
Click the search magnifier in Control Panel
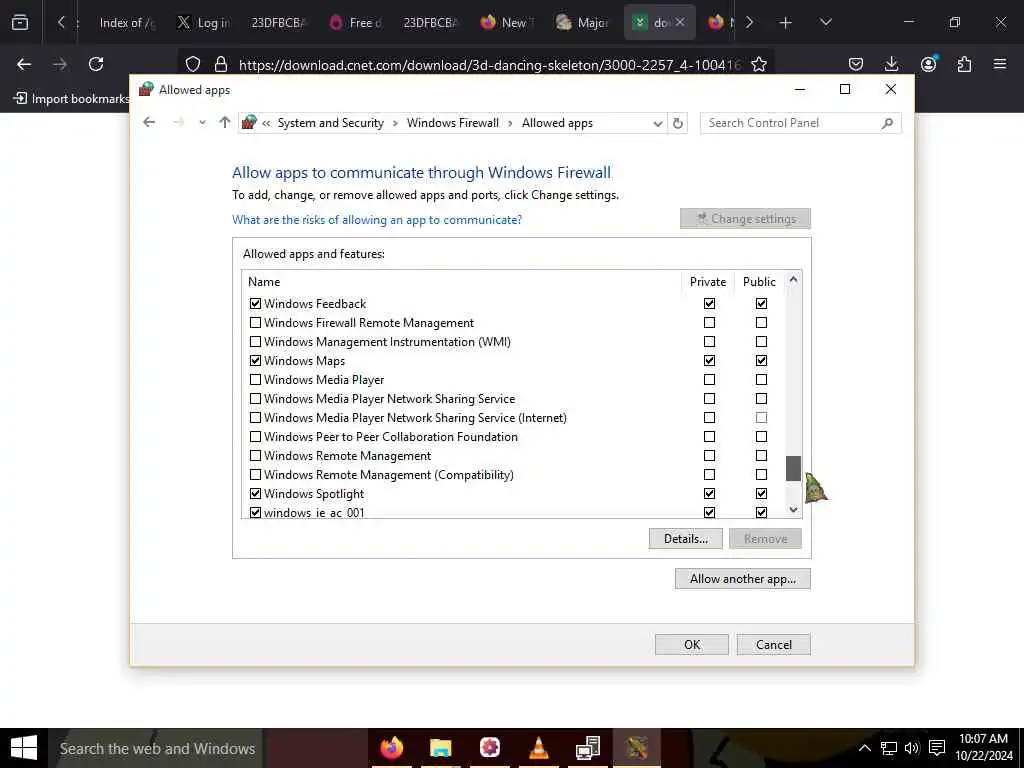pyautogui.click(x=887, y=123)
